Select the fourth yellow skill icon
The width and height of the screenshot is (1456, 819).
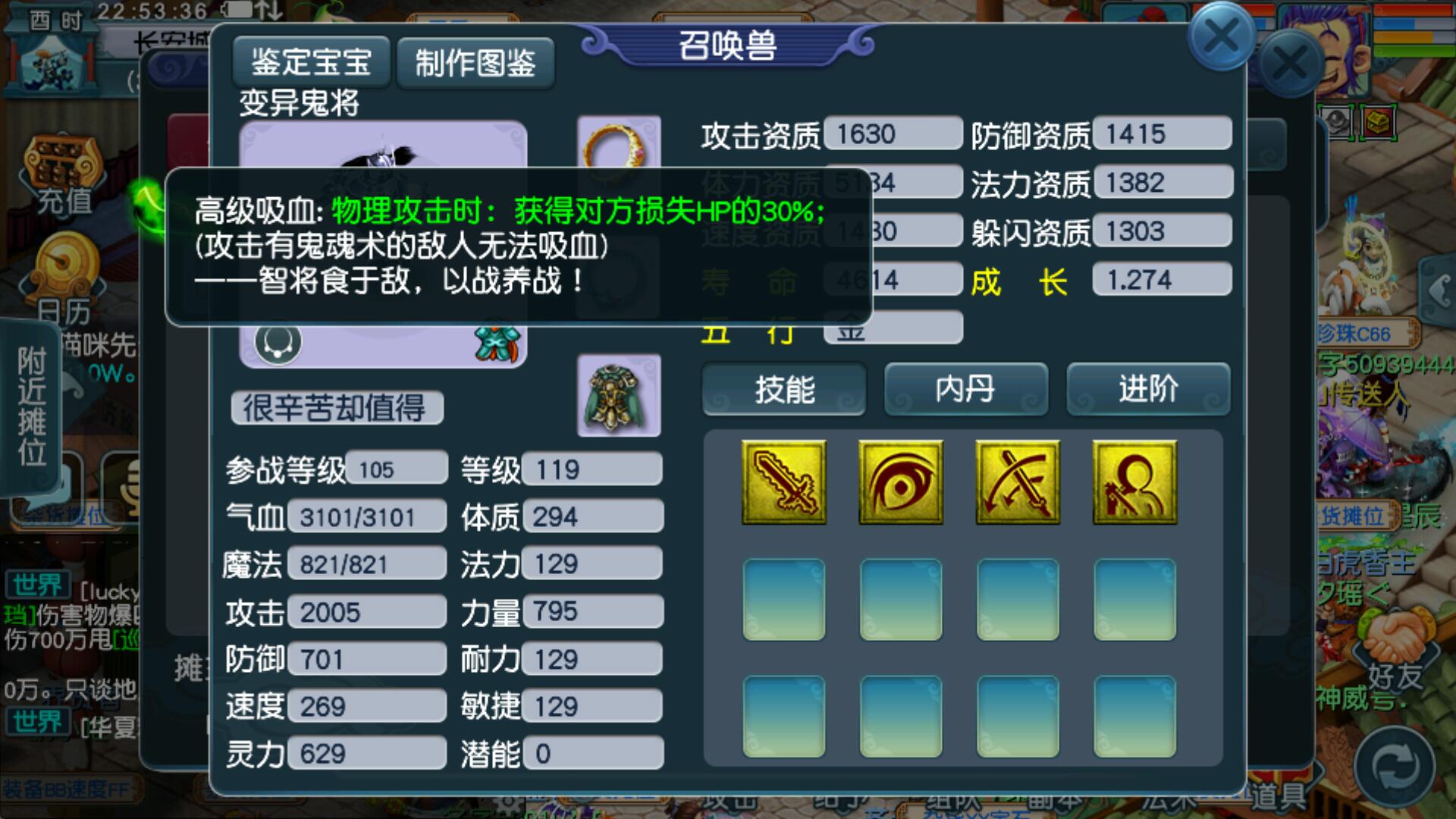click(x=1134, y=482)
